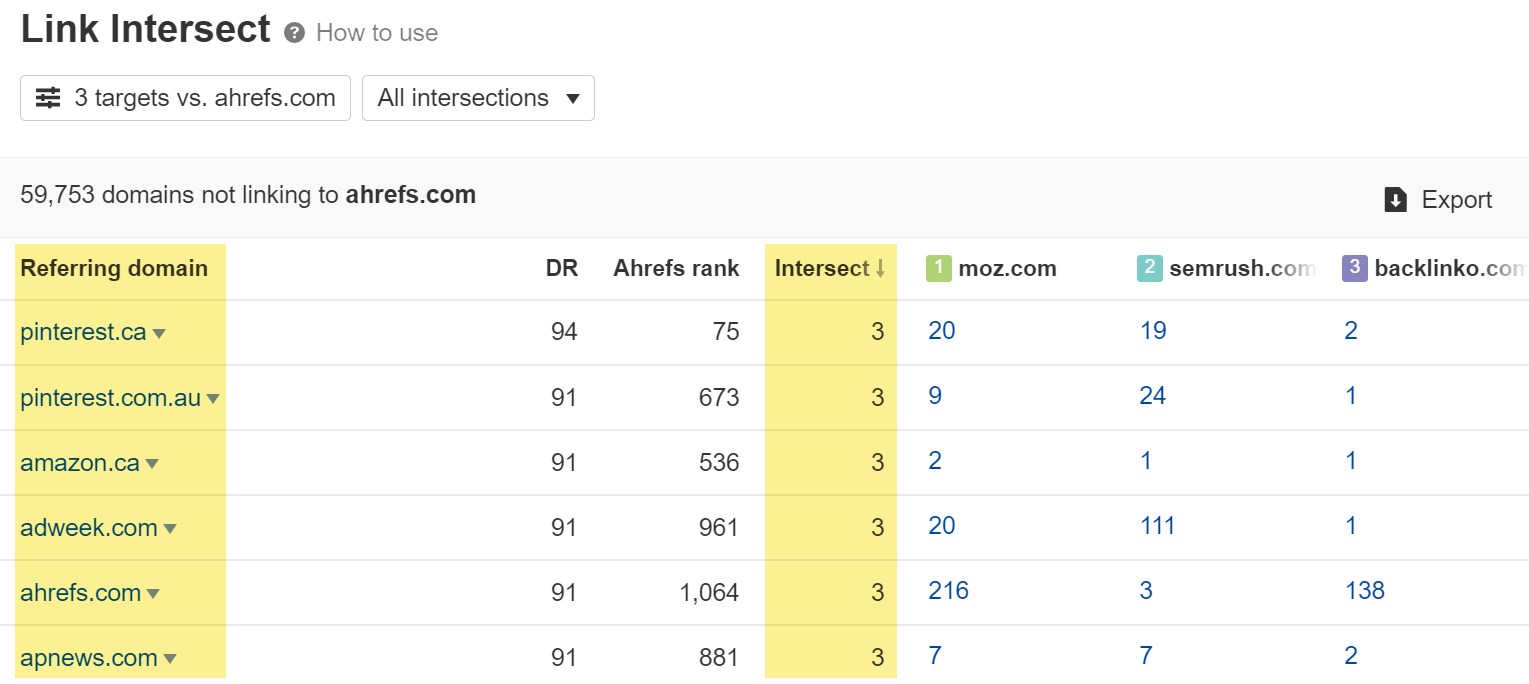Sort by the Ahrefs rank column header
Image resolution: width=1529 pixels, height=684 pixels.
tap(676, 267)
